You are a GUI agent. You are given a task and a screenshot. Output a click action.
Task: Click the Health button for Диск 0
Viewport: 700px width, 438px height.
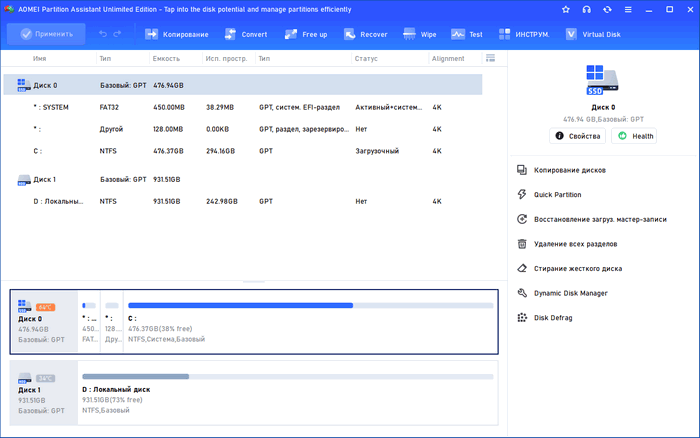[x=635, y=136]
